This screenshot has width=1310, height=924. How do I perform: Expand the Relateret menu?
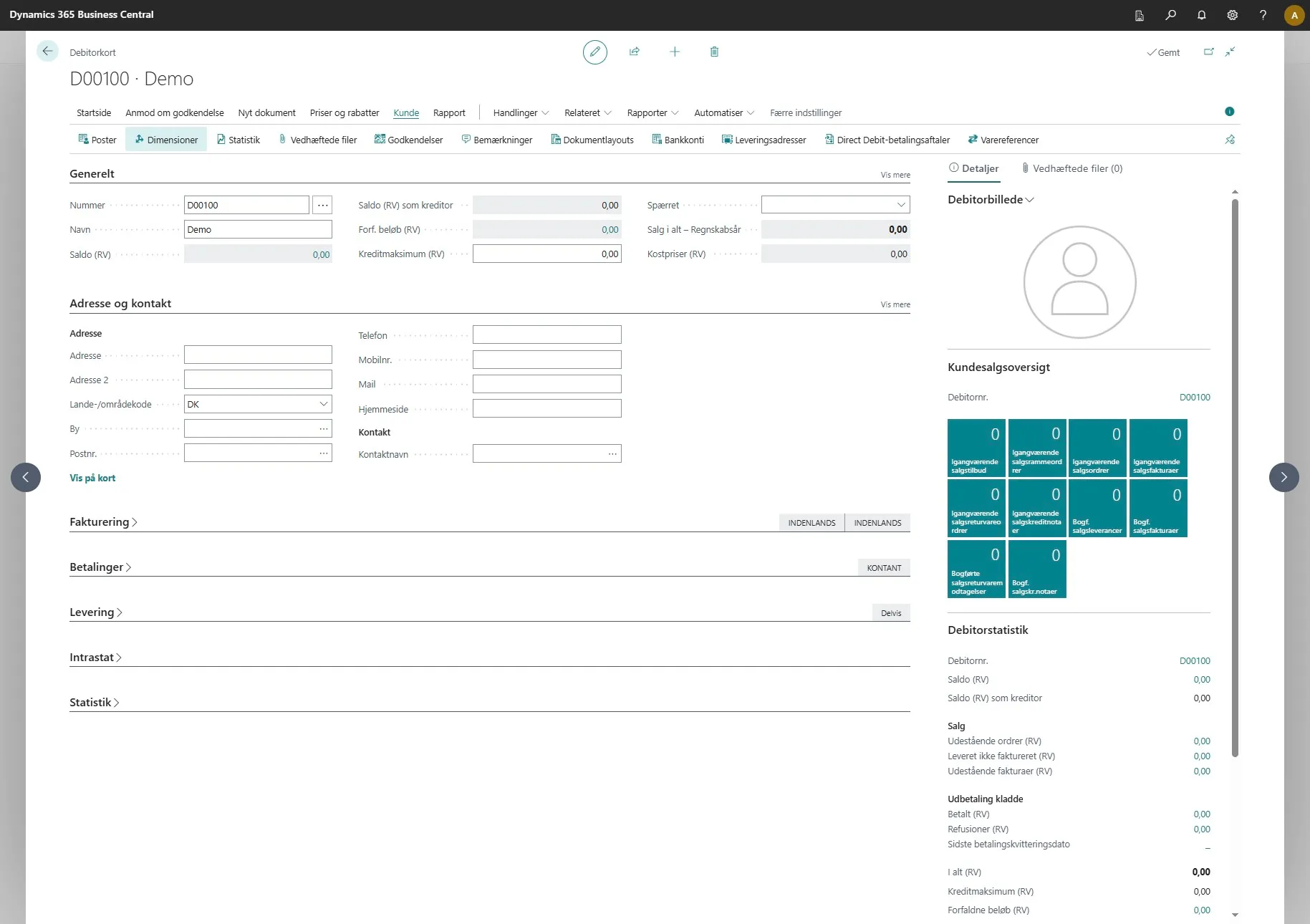pos(587,112)
